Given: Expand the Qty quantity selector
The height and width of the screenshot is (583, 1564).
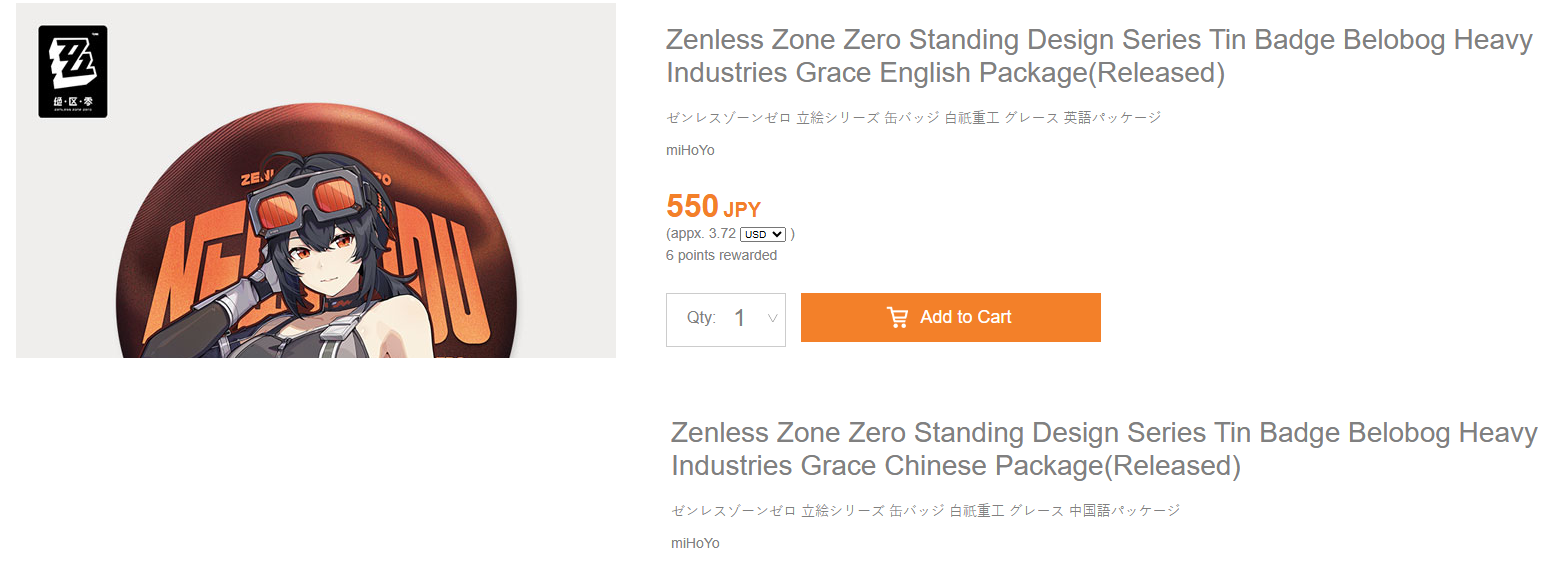Looking at the screenshot, I should (726, 320).
